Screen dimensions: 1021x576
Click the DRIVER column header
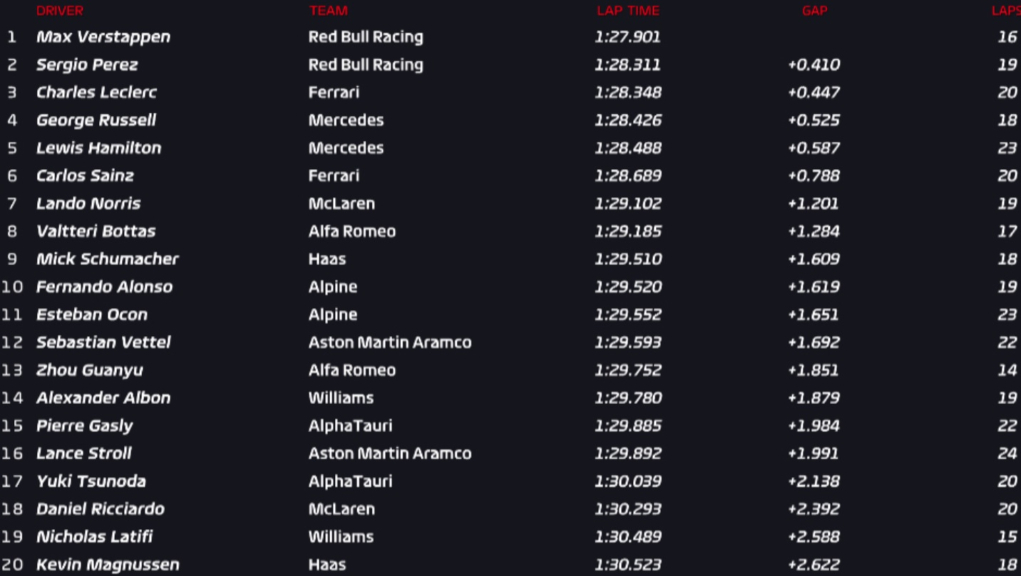(x=60, y=10)
